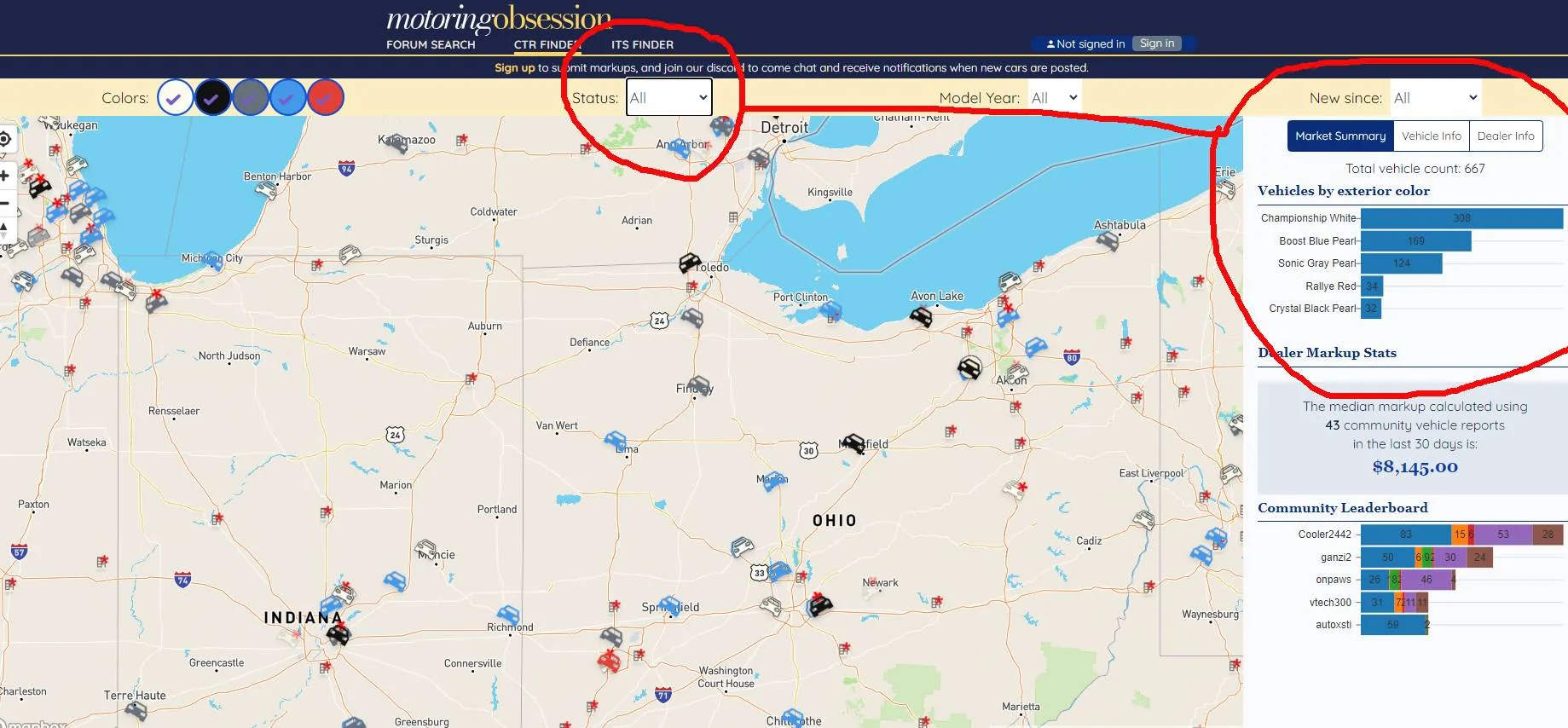Image resolution: width=1568 pixels, height=728 pixels.
Task: Toggle the white color filter circle
Action: [174, 98]
